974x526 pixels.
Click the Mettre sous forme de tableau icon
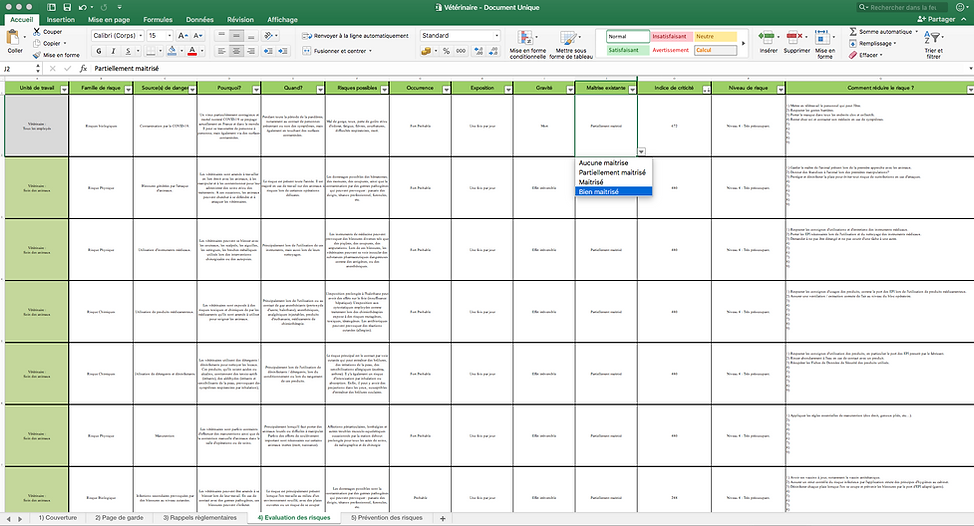point(569,39)
